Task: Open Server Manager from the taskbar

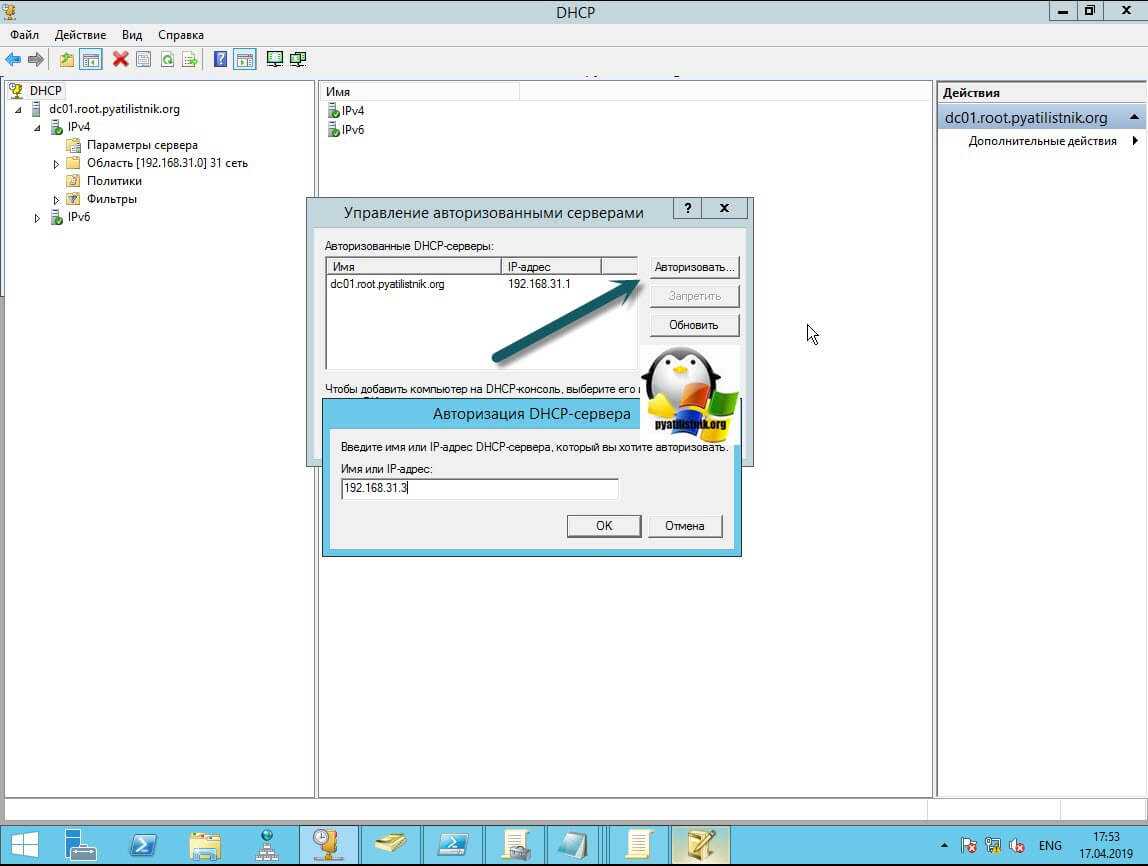Action: click(x=81, y=845)
